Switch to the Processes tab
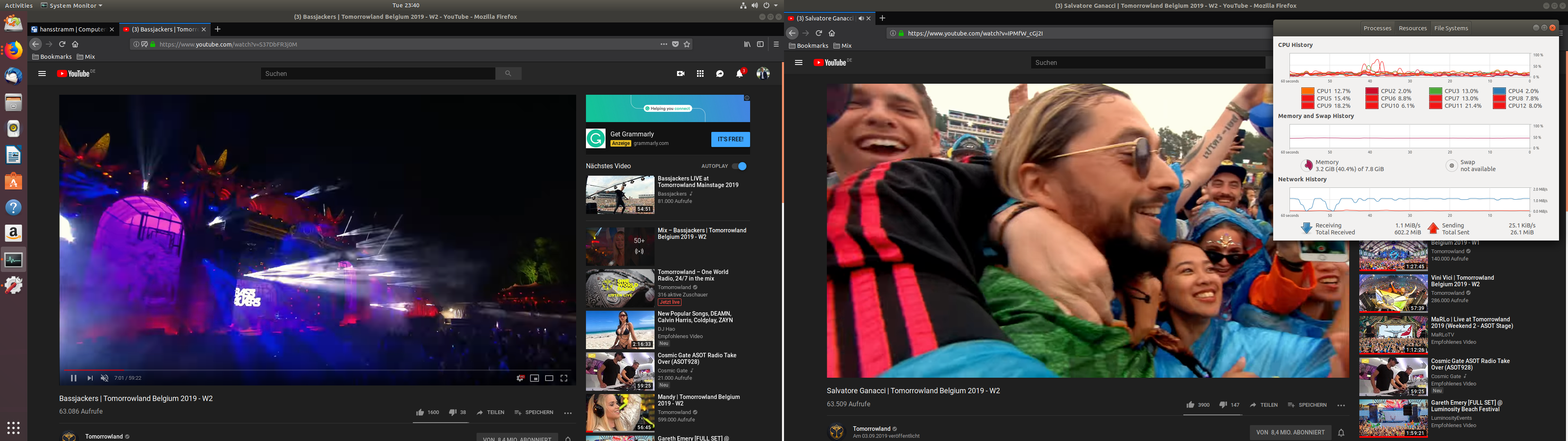Viewport: 1568px width, 441px height. point(1377,28)
